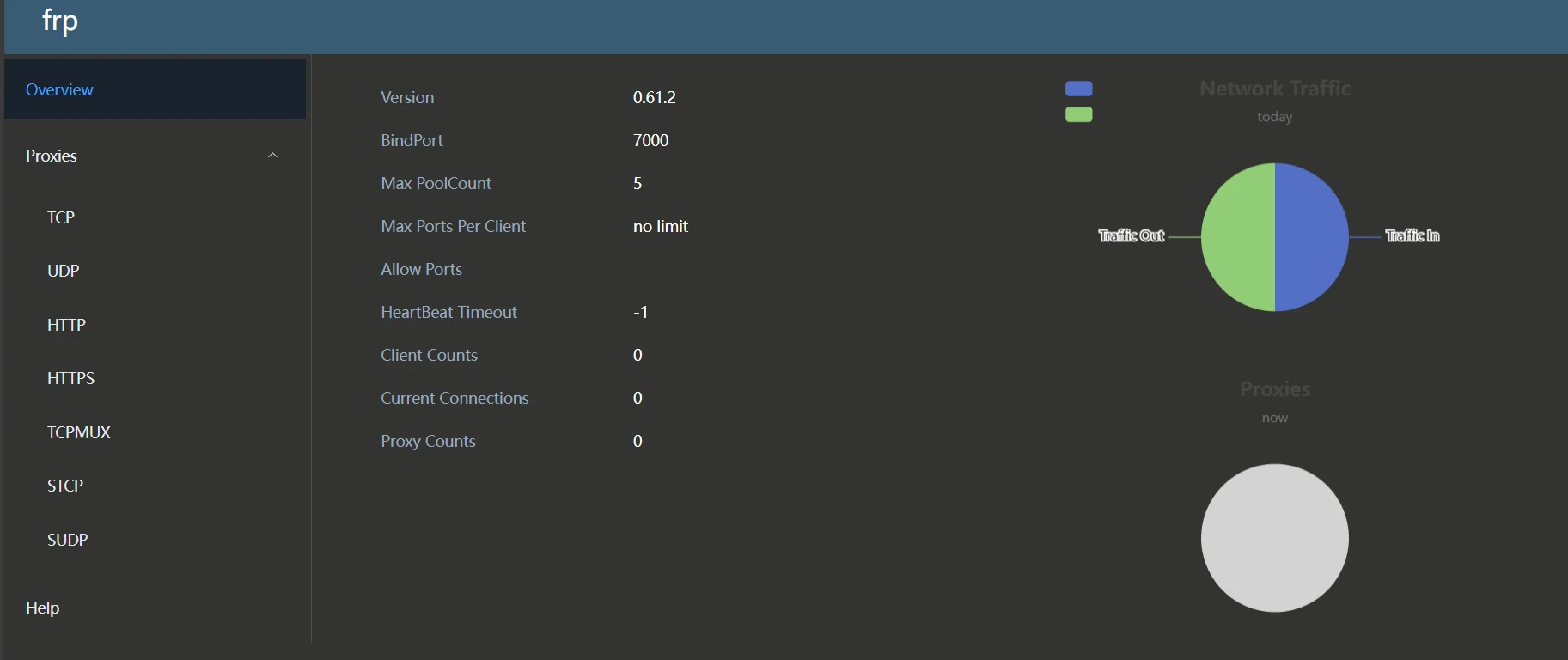Click the green Traffic Out pie slice
The width and height of the screenshot is (1568, 660).
click(x=1237, y=237)
